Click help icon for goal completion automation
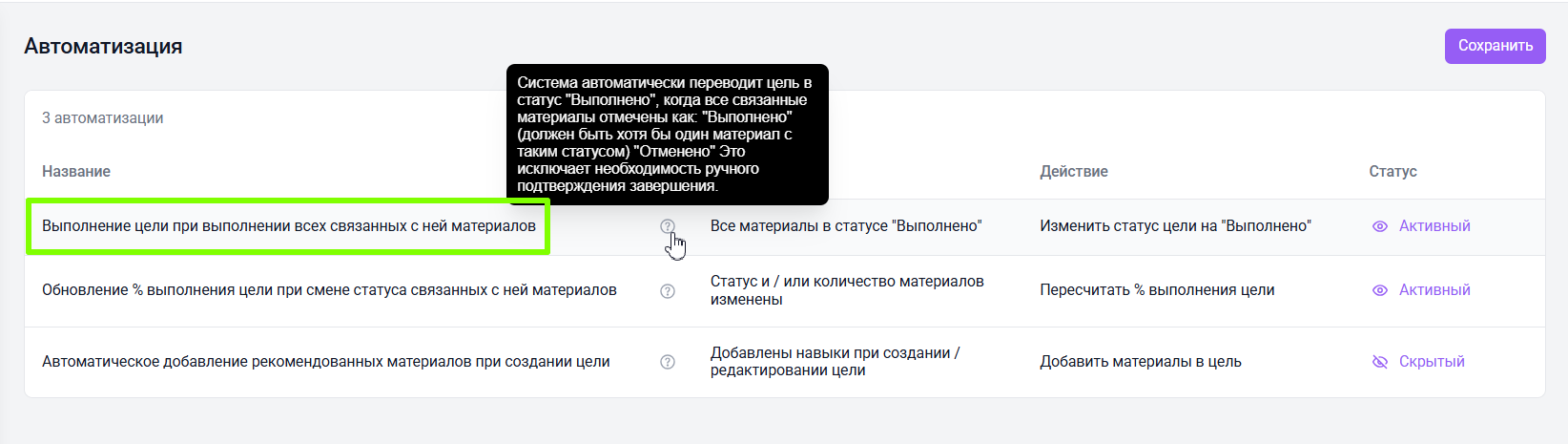1568x444 pixels. (668, 226)
